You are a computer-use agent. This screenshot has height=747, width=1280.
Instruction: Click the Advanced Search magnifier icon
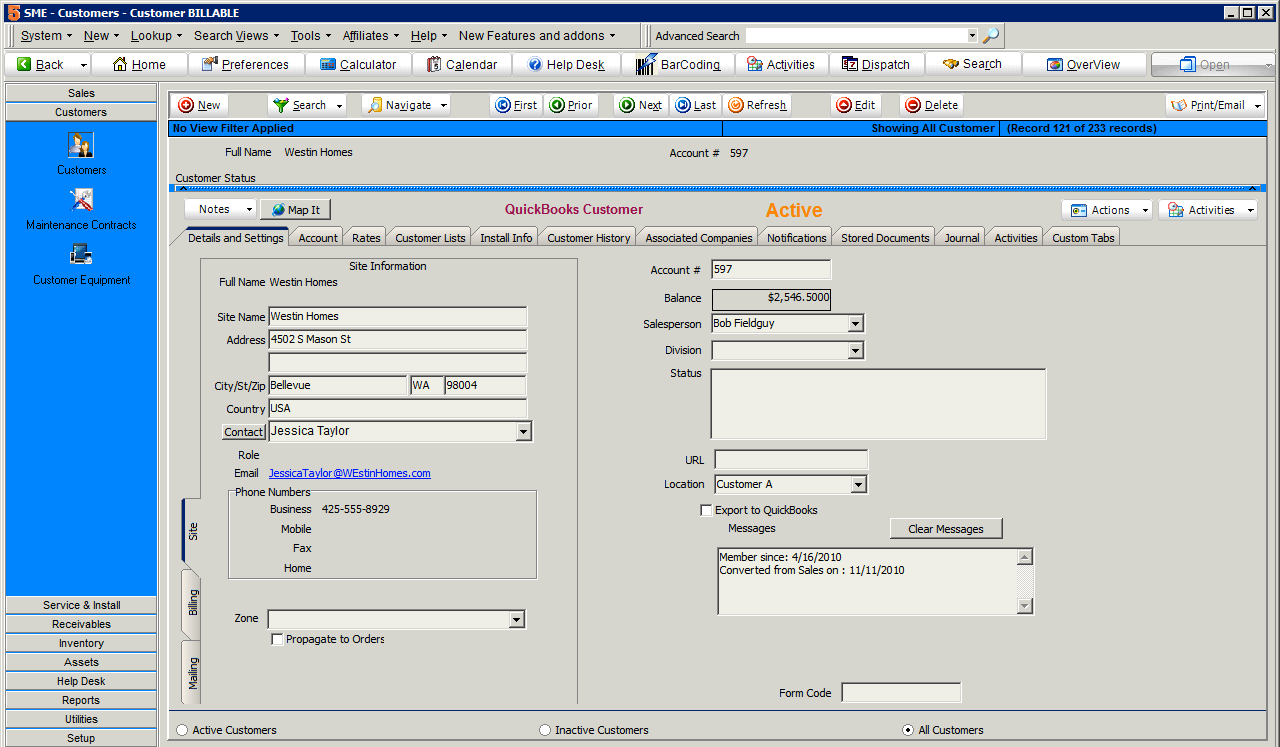(x=990, y=35)
